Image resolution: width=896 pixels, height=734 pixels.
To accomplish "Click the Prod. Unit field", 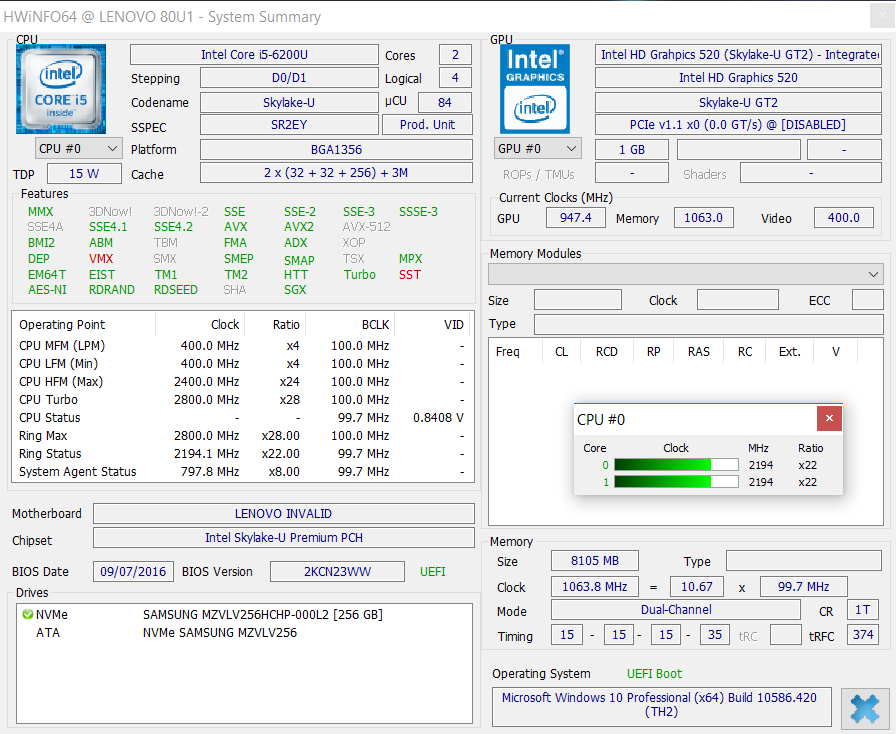I will [427, 125].
